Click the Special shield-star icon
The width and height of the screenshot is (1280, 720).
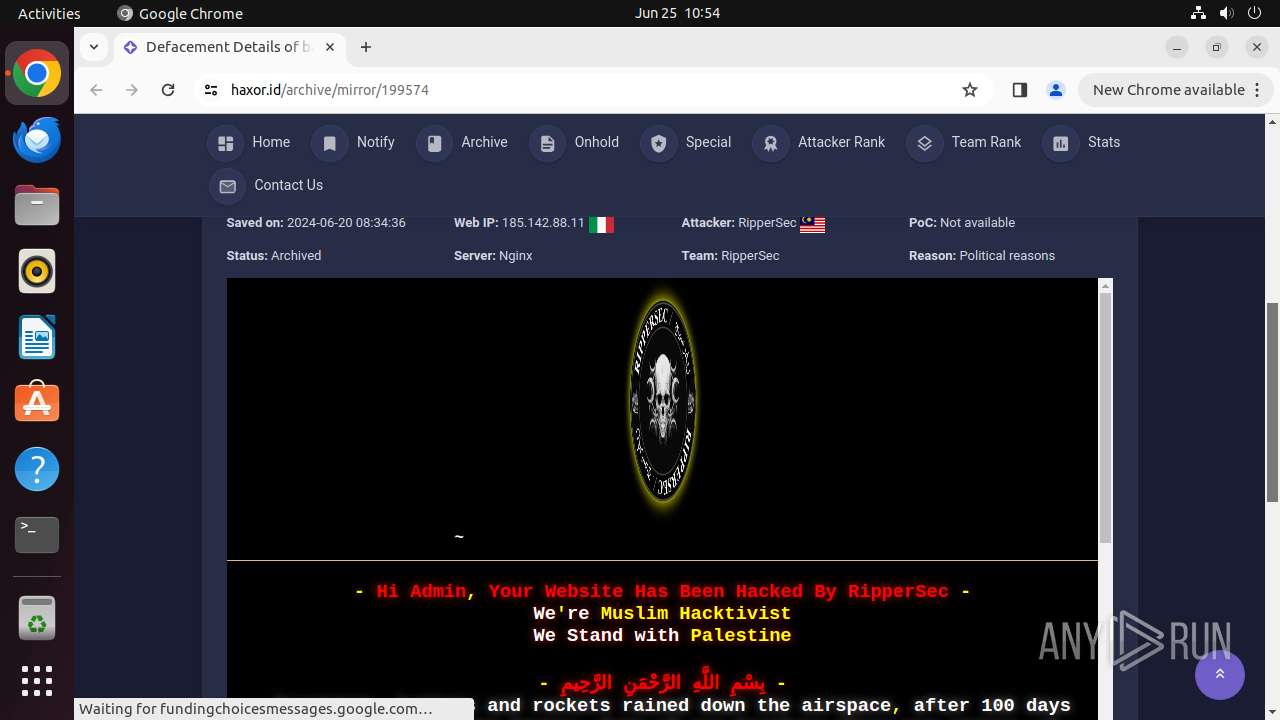[x=658, y=143]
